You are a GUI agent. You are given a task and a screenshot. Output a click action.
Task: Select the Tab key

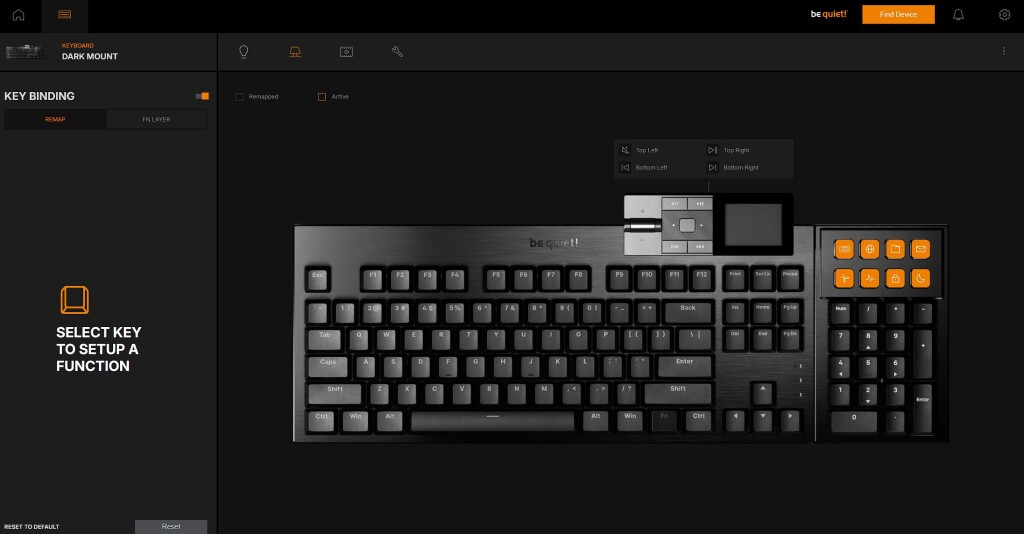[x=325, y=339]
